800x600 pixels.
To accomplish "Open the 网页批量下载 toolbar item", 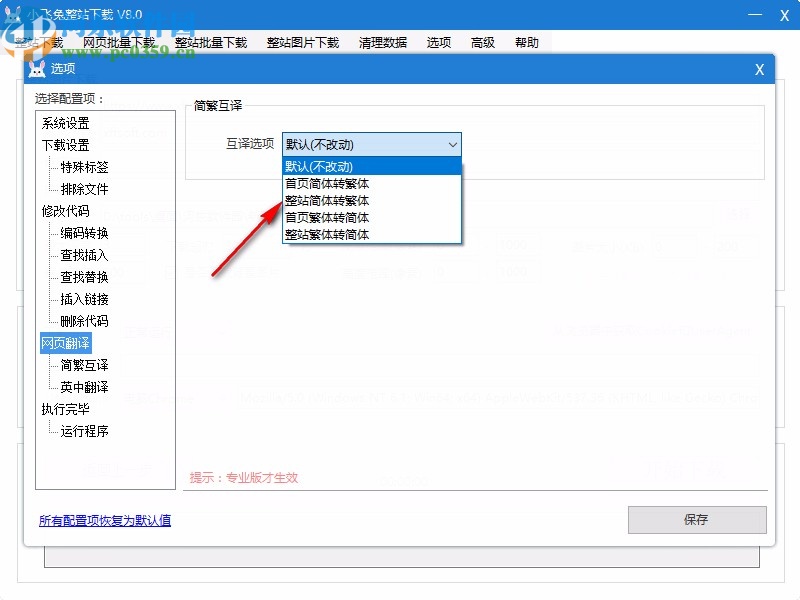I will 117,42.
